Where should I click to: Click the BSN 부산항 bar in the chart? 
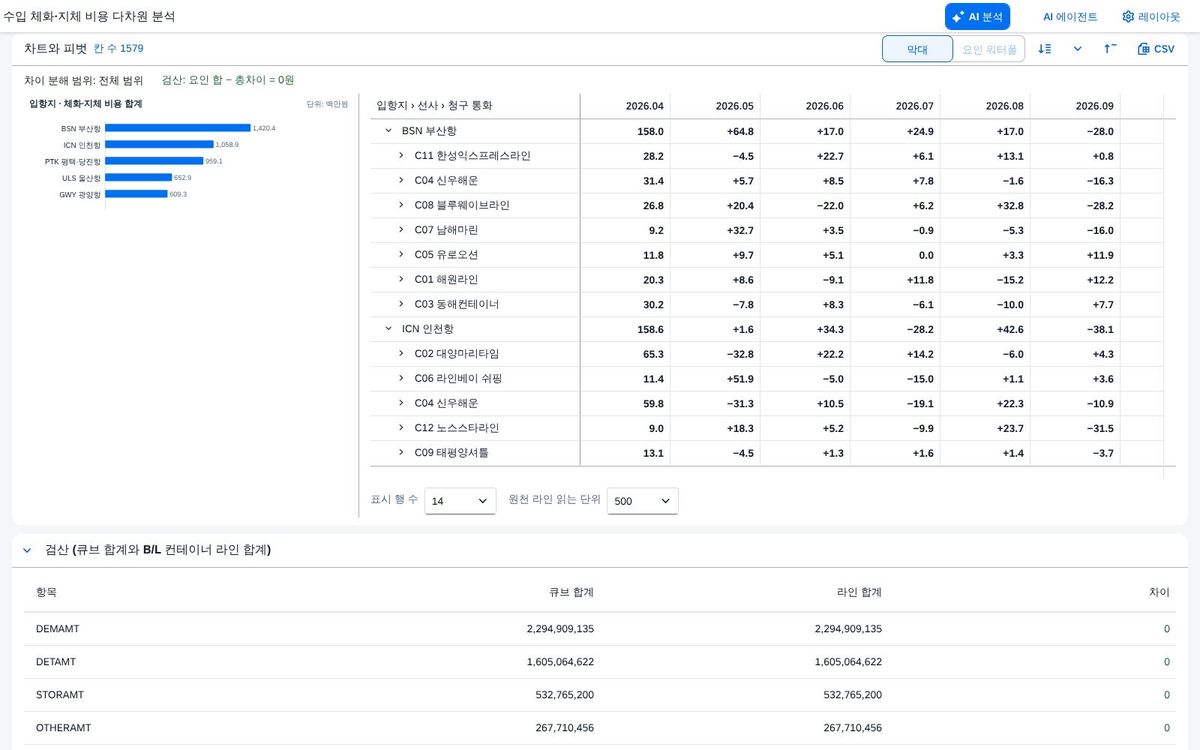178,128
